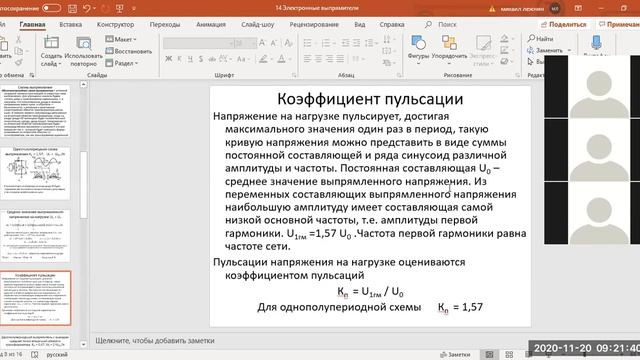
Task: Open the Переходы ribbon tab
Action: (164, 24)
